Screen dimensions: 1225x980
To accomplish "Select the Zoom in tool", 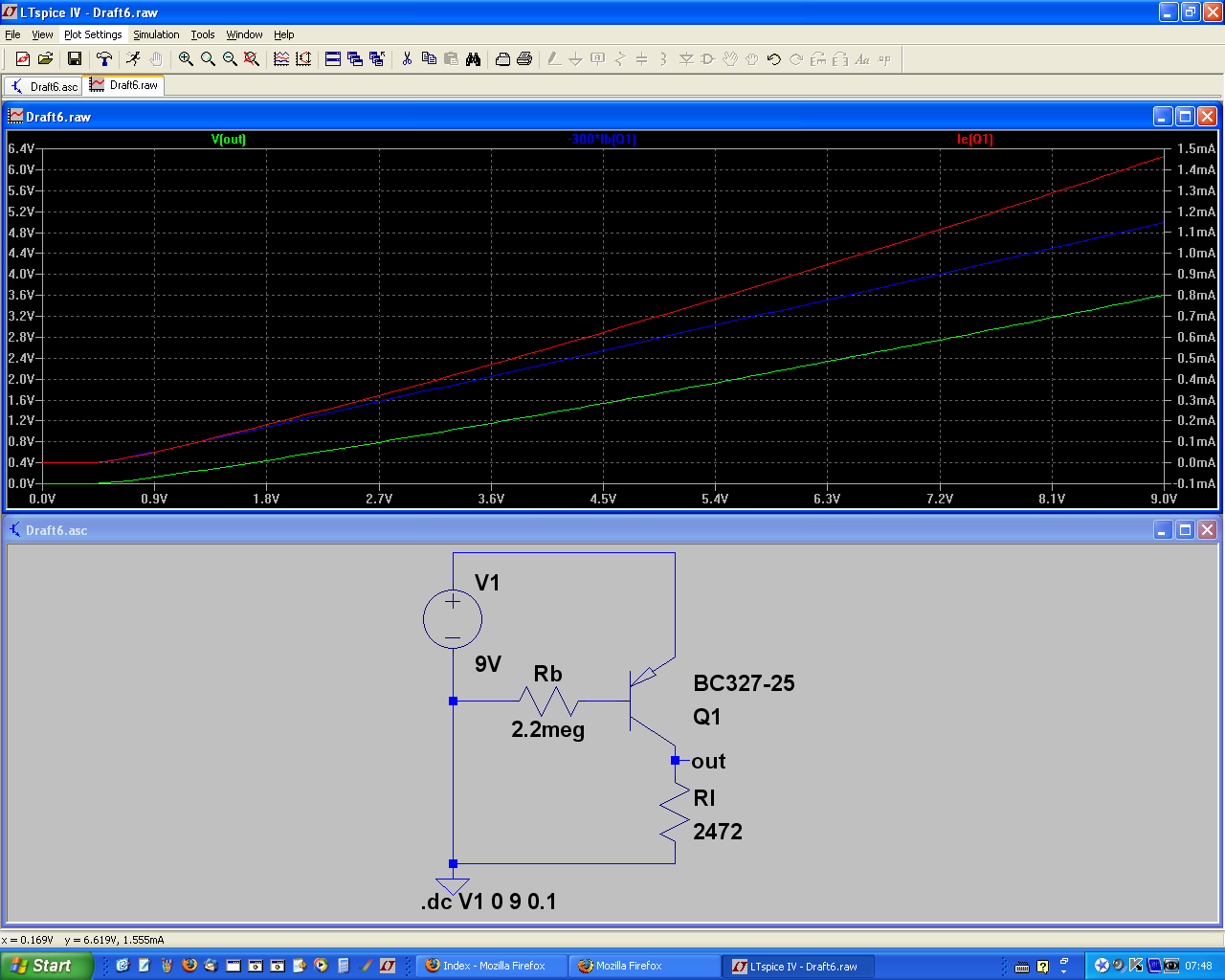I will pos(186,59).
